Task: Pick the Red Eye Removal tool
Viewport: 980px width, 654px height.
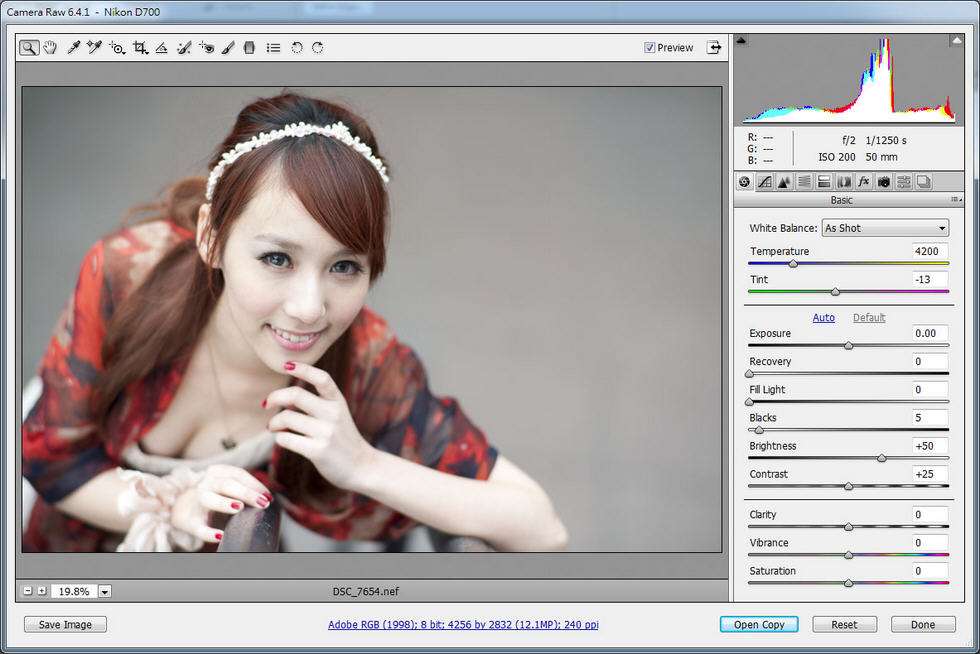Action: click(207, 48)
